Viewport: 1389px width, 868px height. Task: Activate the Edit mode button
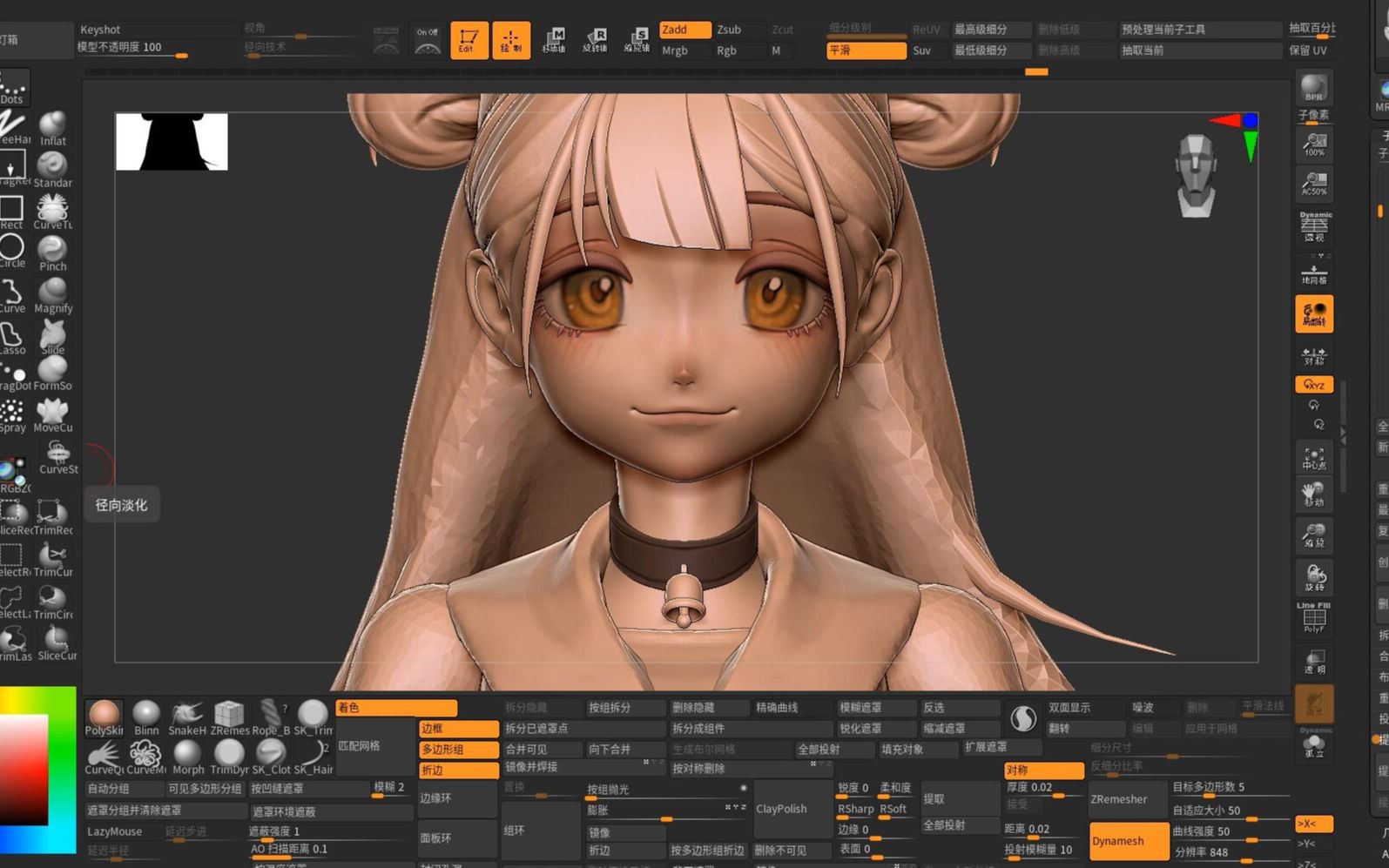[469, 40]
